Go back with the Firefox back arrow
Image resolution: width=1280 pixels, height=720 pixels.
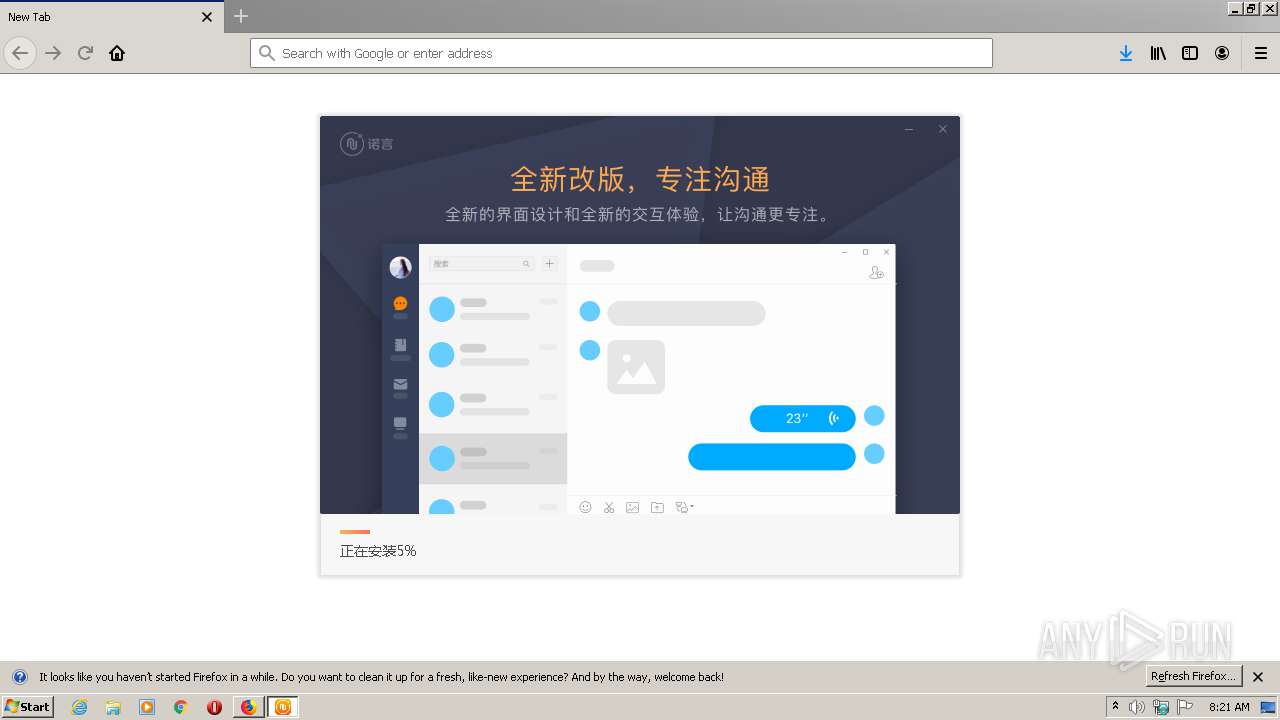point(20,53)
